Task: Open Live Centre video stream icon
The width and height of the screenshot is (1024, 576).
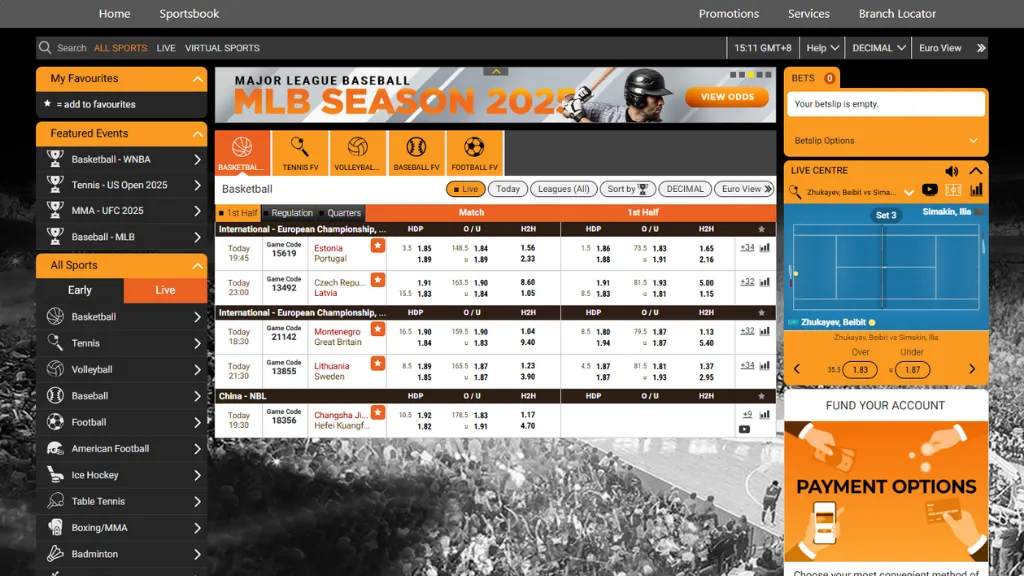Action: click(929, 190)
